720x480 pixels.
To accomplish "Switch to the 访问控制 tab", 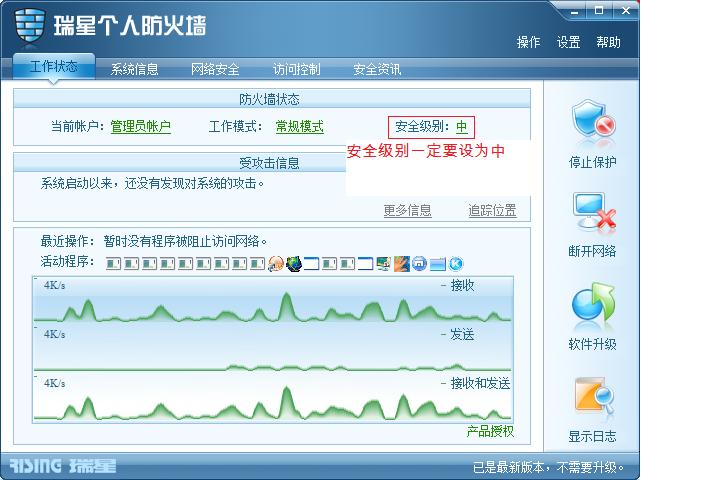I will pyautogui.click(x=297, y=69).
